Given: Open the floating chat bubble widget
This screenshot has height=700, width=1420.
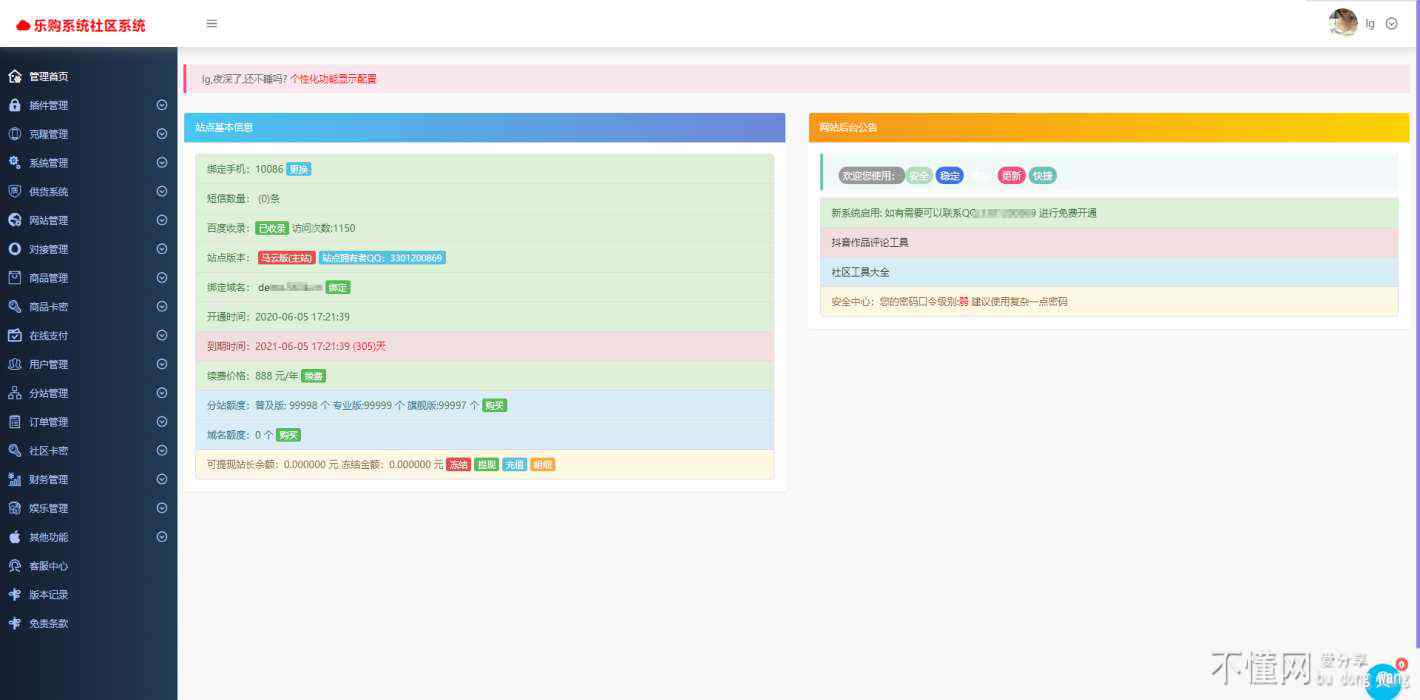Looking at the screenshot, I should [x=1385, y=680].
